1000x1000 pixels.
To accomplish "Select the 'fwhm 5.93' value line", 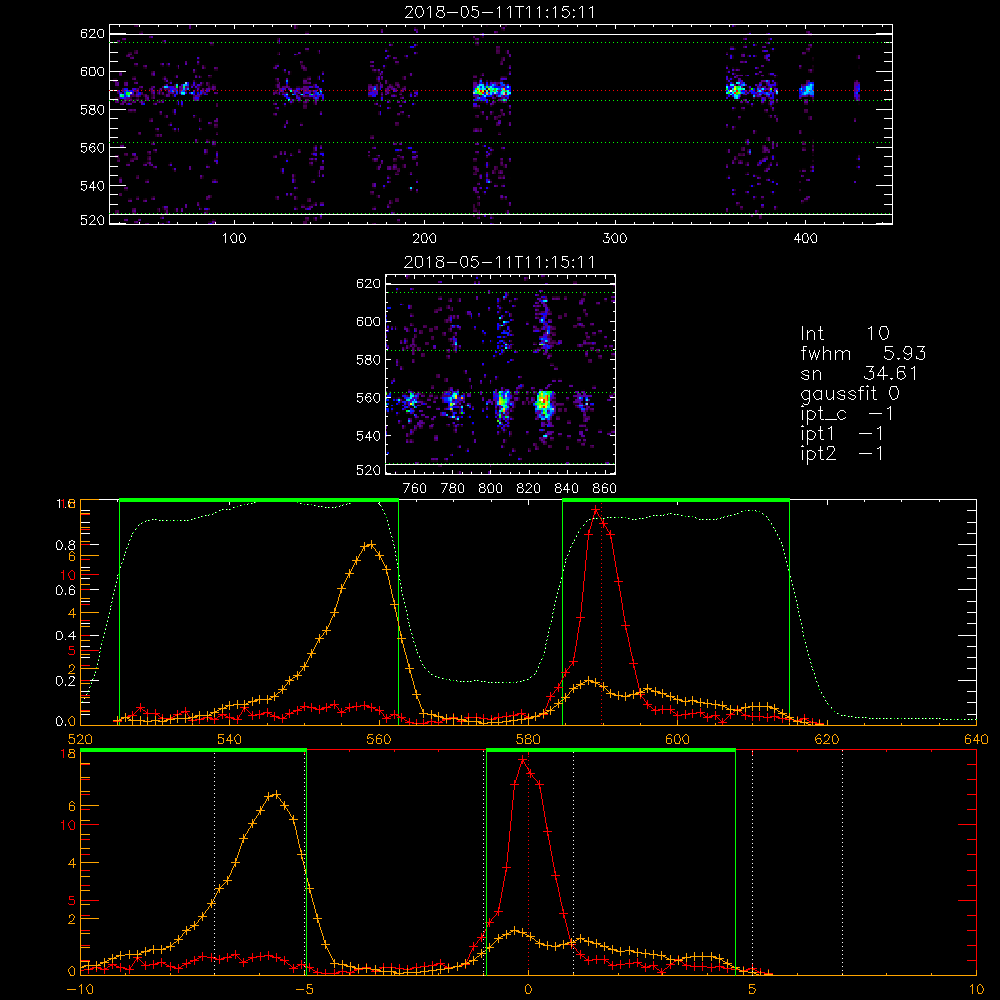I will coord(863,353).
